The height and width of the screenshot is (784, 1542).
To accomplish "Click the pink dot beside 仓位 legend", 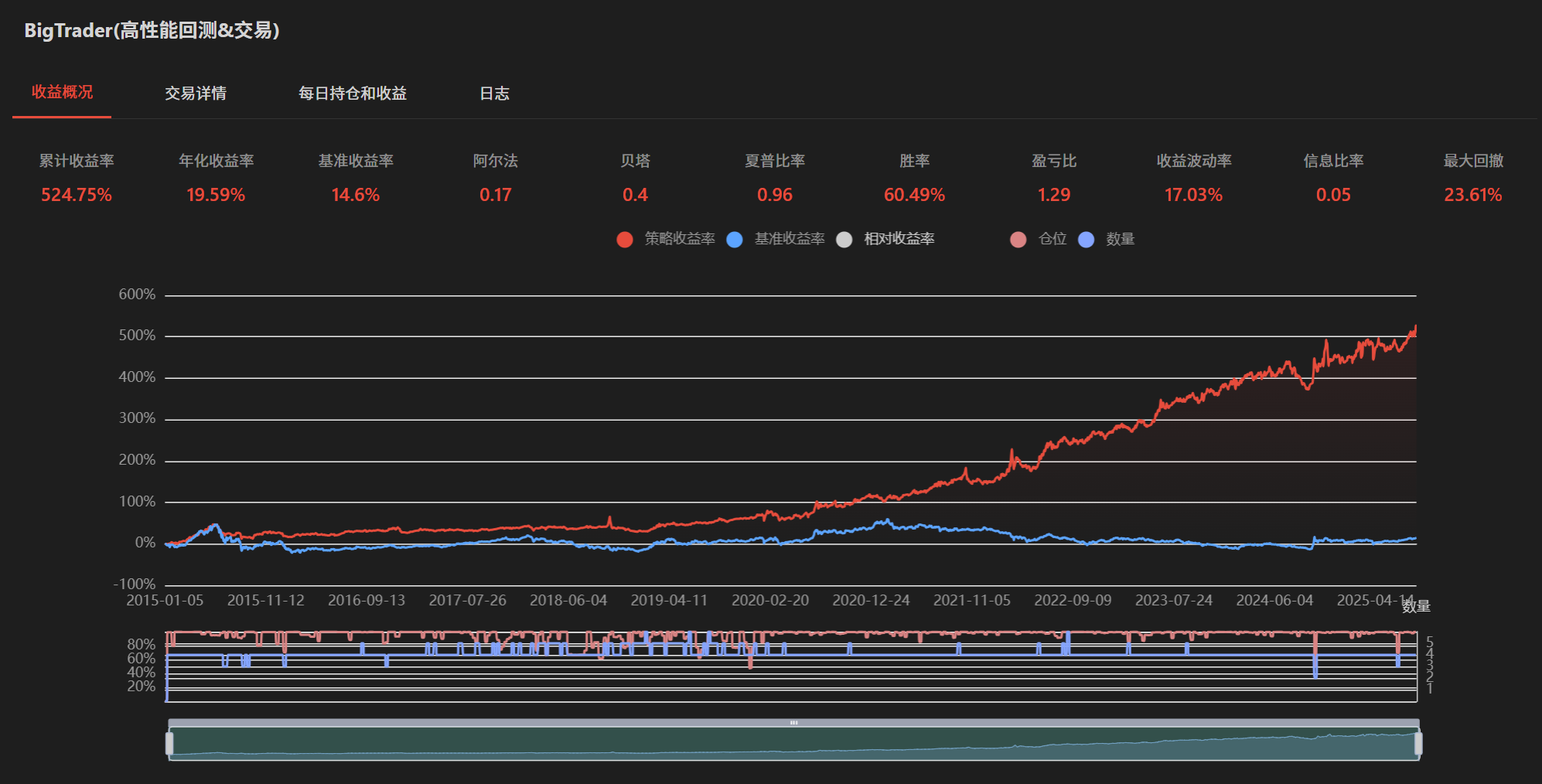I will point(1018,240).
